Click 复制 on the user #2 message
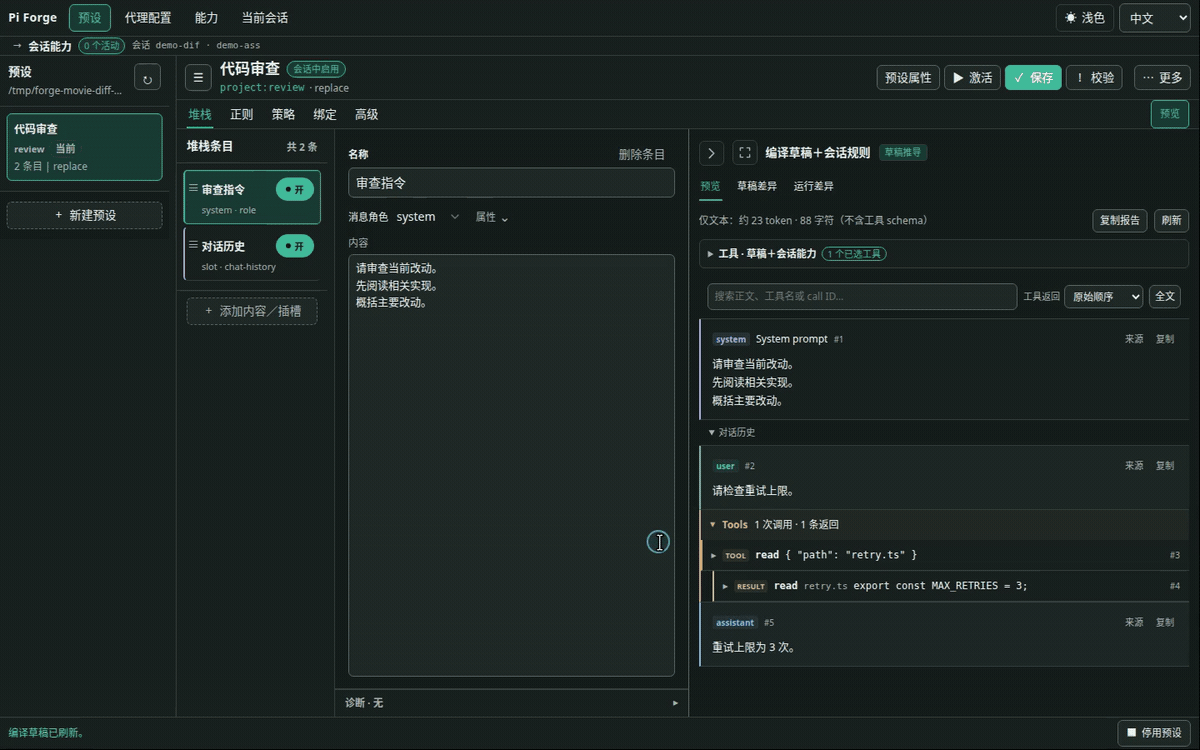The height and width of the screenshot is (750, 1200). coord(1165,466)
